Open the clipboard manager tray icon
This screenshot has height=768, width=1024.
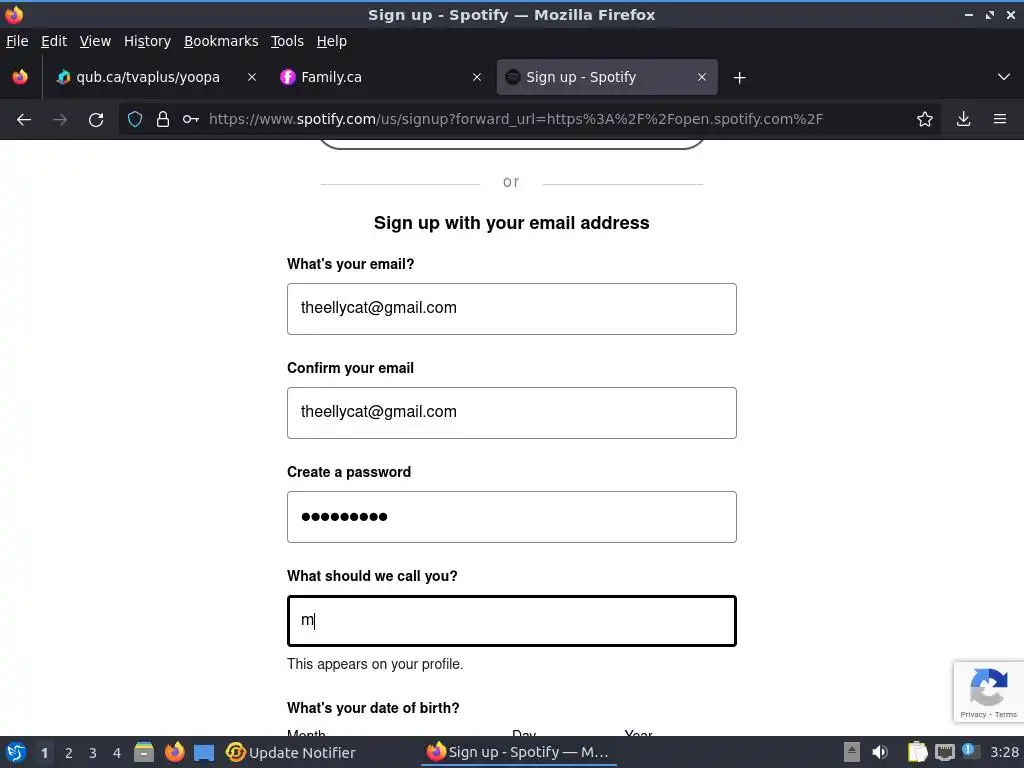(x=918, y=752)
